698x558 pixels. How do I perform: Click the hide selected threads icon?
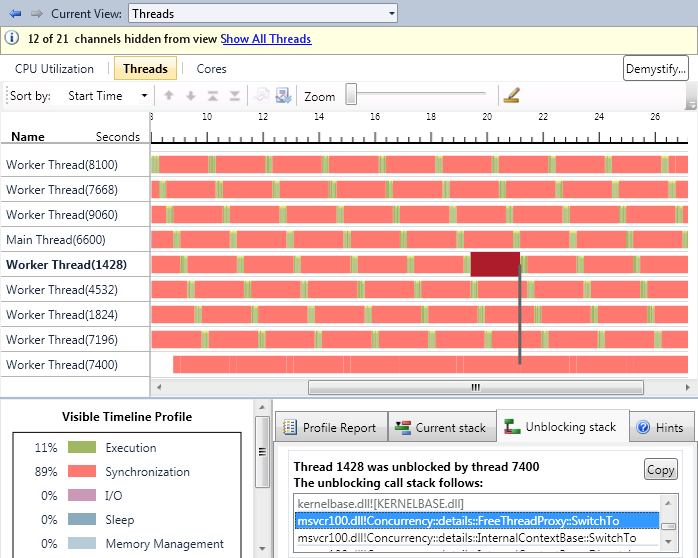(x=261, y=95)
